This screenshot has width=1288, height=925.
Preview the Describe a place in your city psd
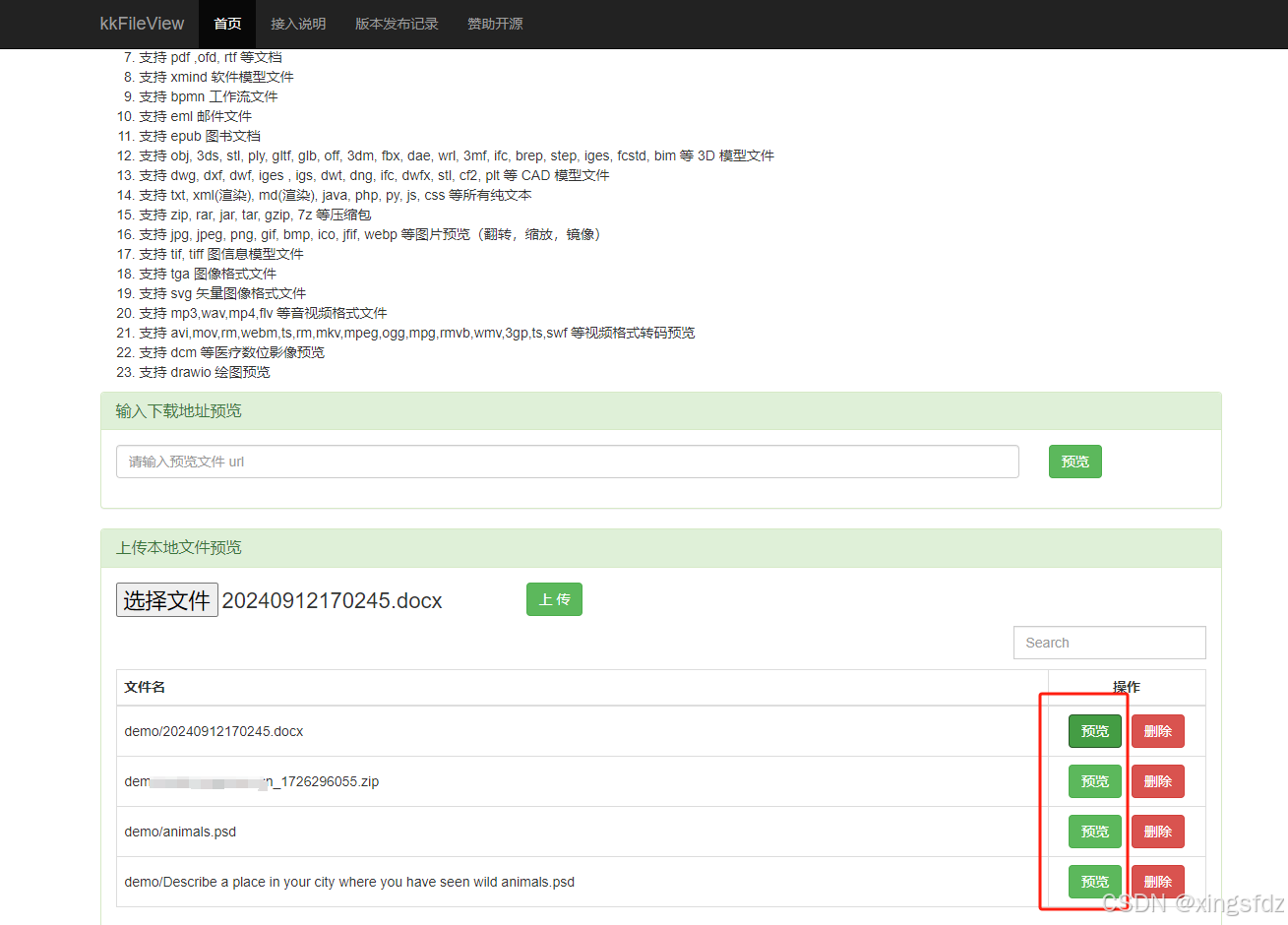(1095, 882)
